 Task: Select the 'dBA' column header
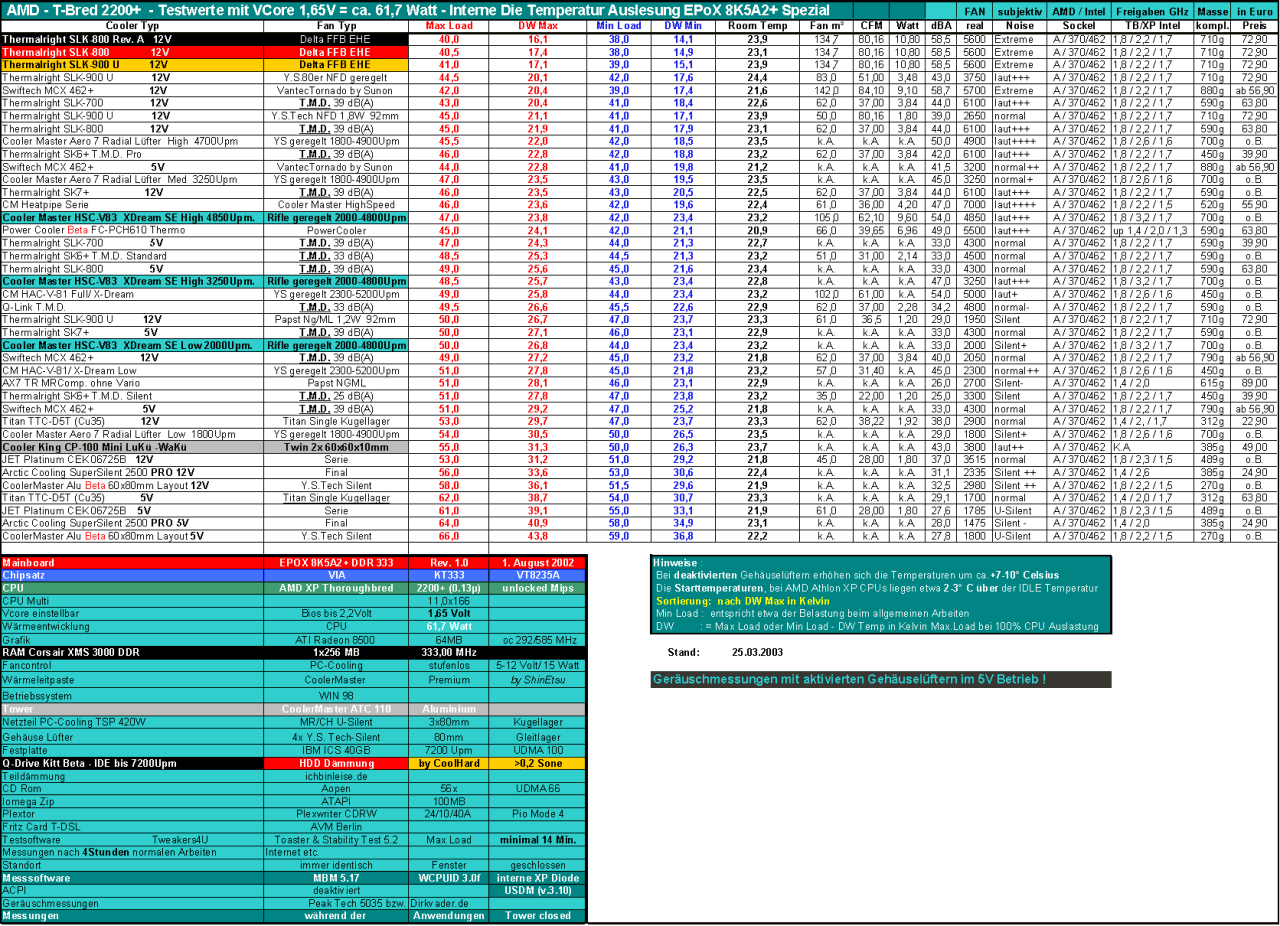[x=941, y=25]
